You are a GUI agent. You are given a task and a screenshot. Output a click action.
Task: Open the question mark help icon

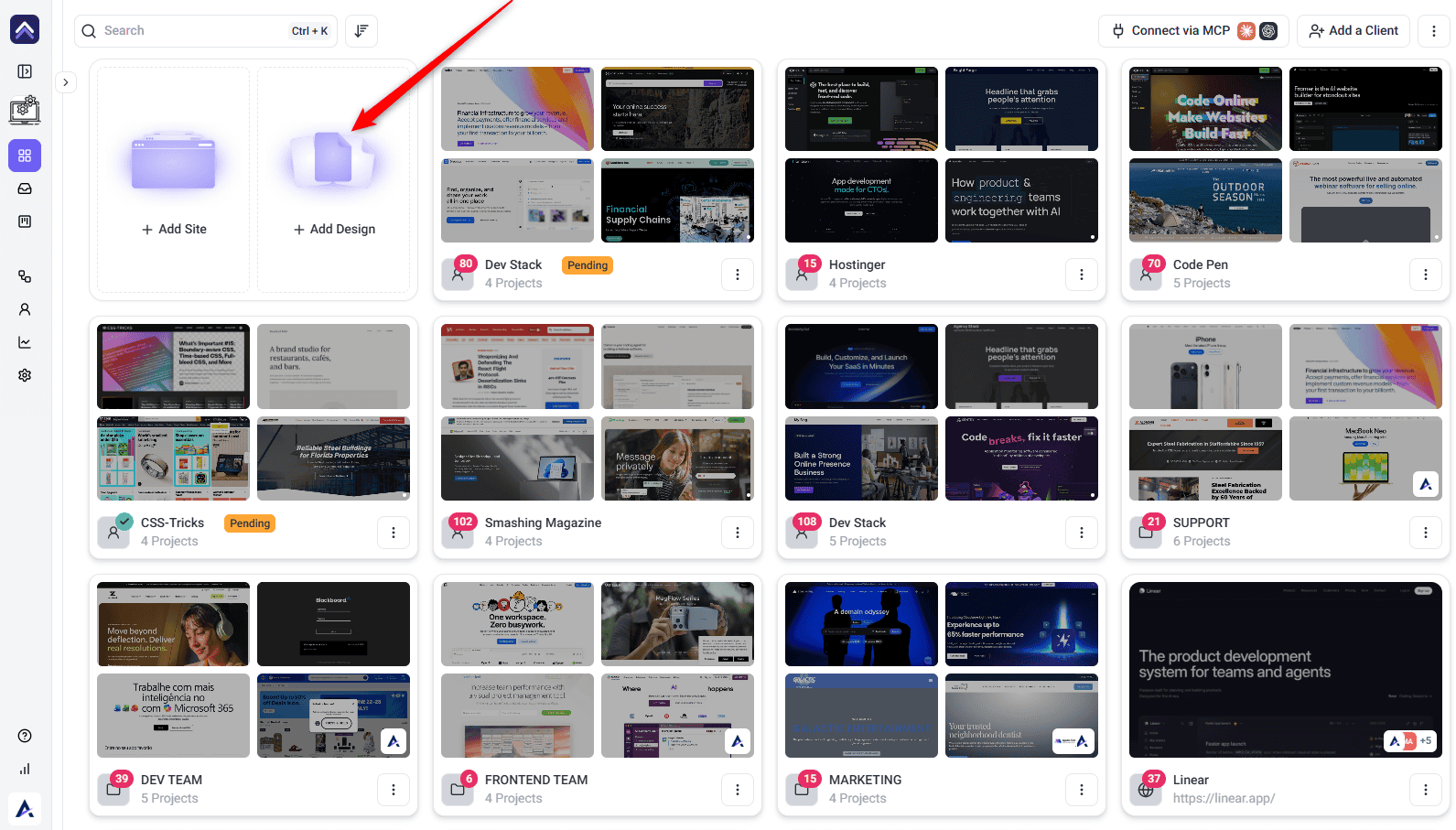click(25, 736)
